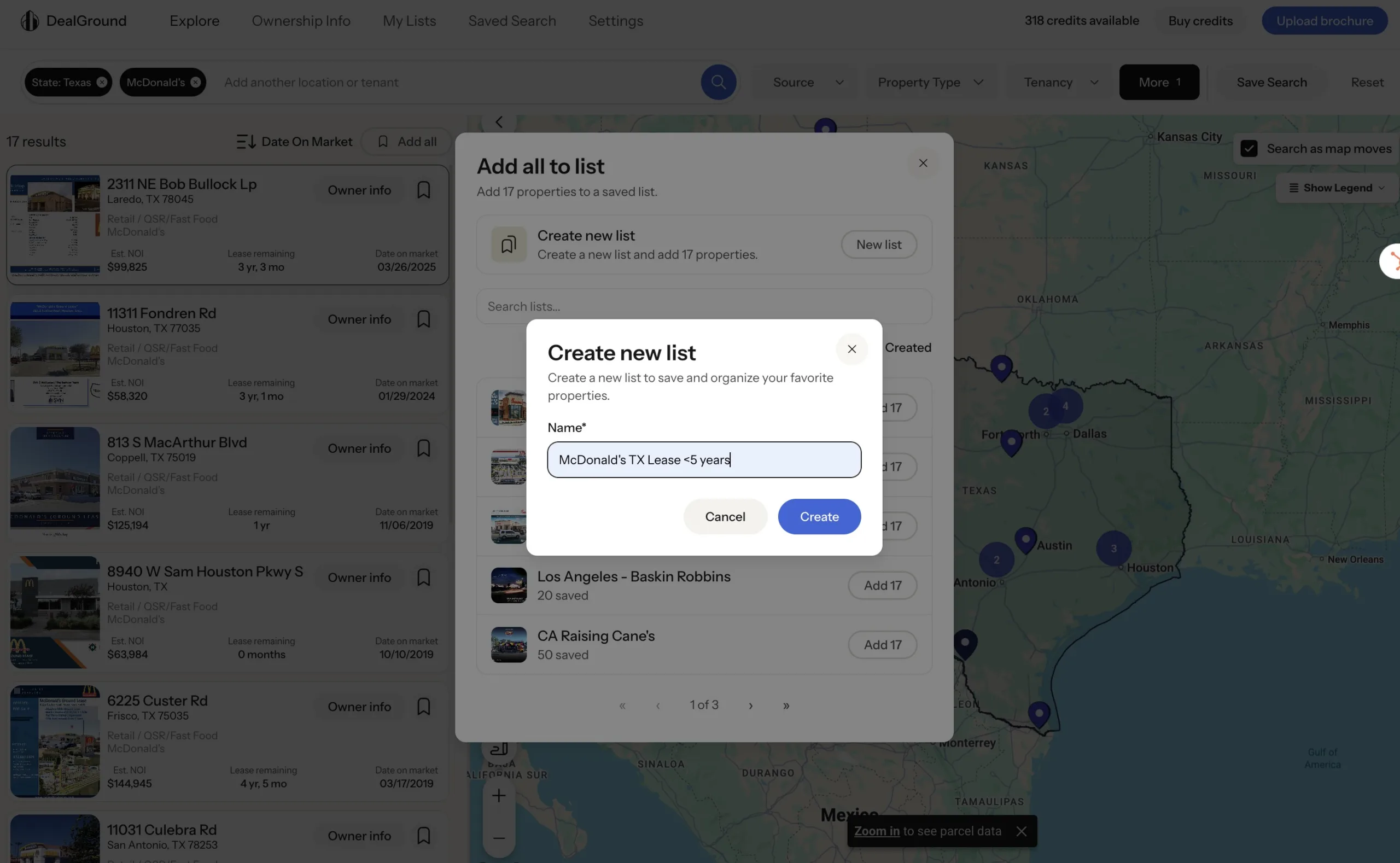The image size is (1400, 863).
Task: Bookmark the 2311 NE Bob Bullock Lp listing
Action: tap(423, 190)
